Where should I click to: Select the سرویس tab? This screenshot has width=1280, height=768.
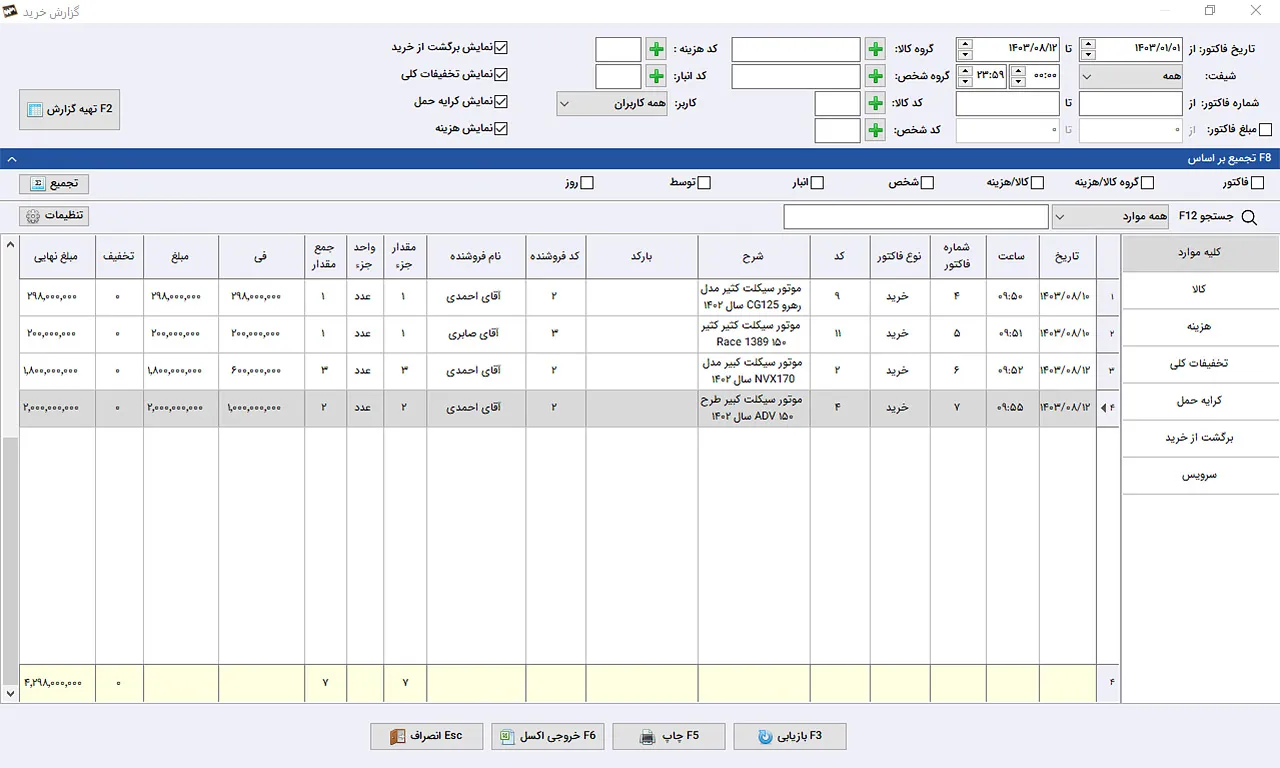(x=1200, y=476)
